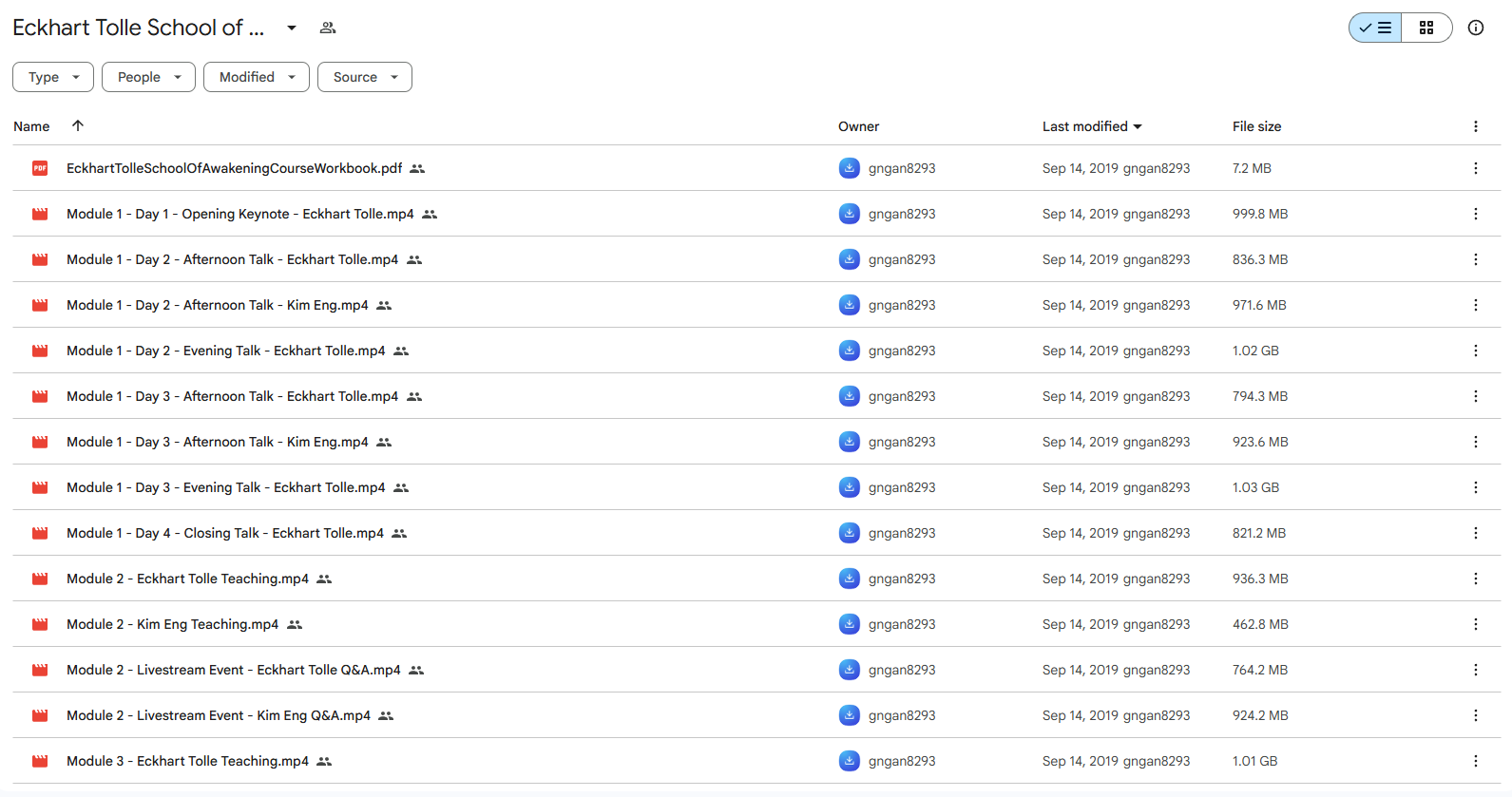Click shared icon next to Day 4 Closing Talk
Viewport: 1512px width, 797px height.
point(399,533)
